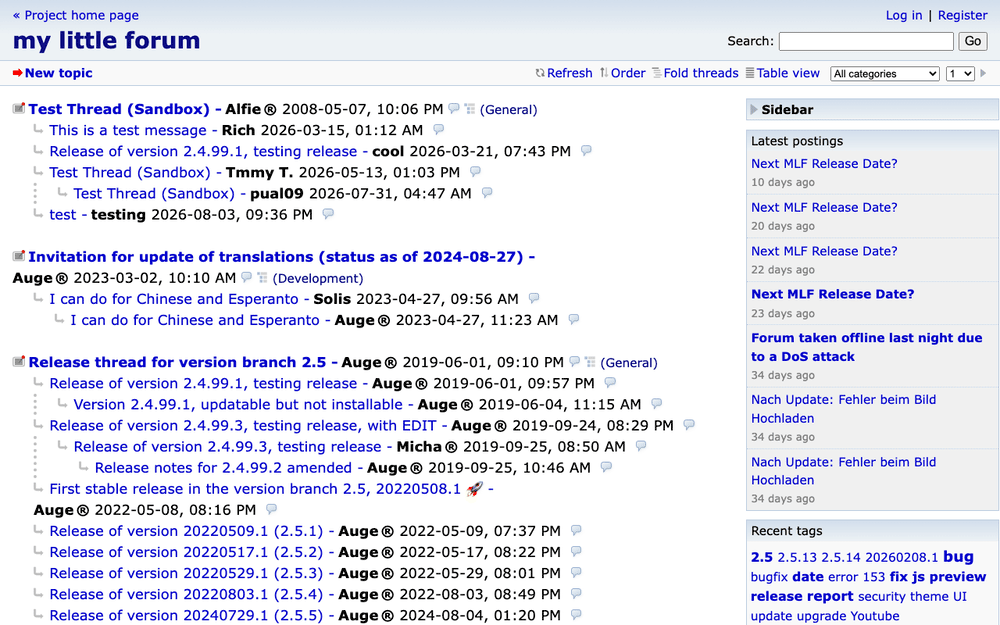
Task: Click the "my little forum" title
Action: [107, 41]
